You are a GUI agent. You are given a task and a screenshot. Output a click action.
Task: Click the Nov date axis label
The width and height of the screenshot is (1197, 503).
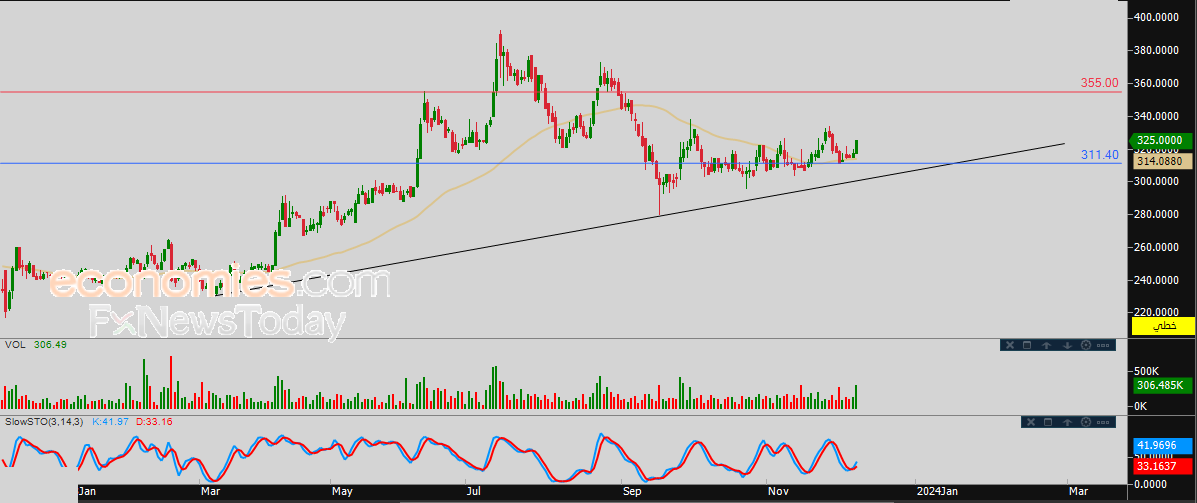pos(777,491)
